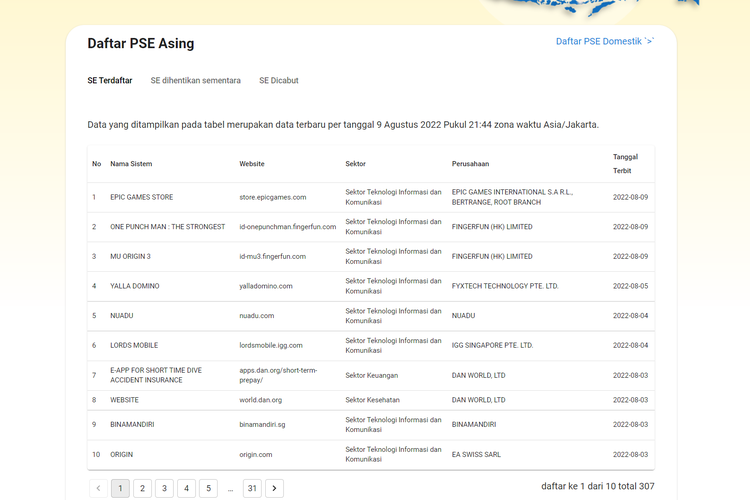Screen dimensions: 750x500
Task: Click the pagination ellipsis between 5 and 31
Action: [x=231, y=489]
